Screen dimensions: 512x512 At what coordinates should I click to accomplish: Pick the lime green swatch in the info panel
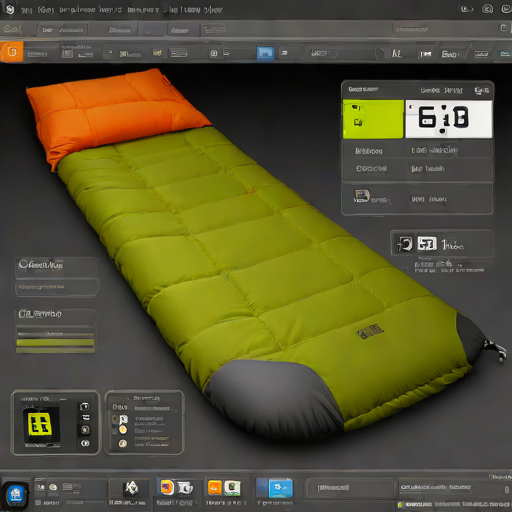point(373,119)
